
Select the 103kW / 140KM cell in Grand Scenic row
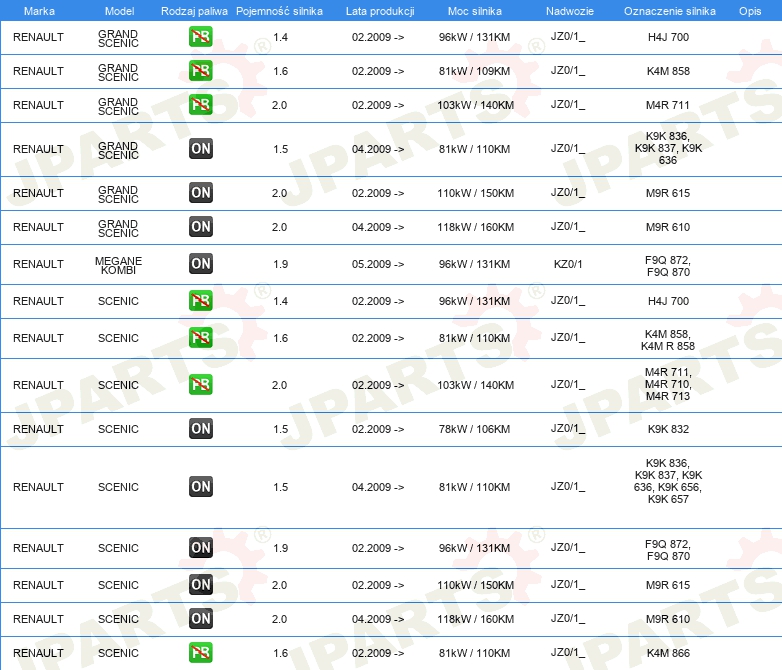pos(475,105)
